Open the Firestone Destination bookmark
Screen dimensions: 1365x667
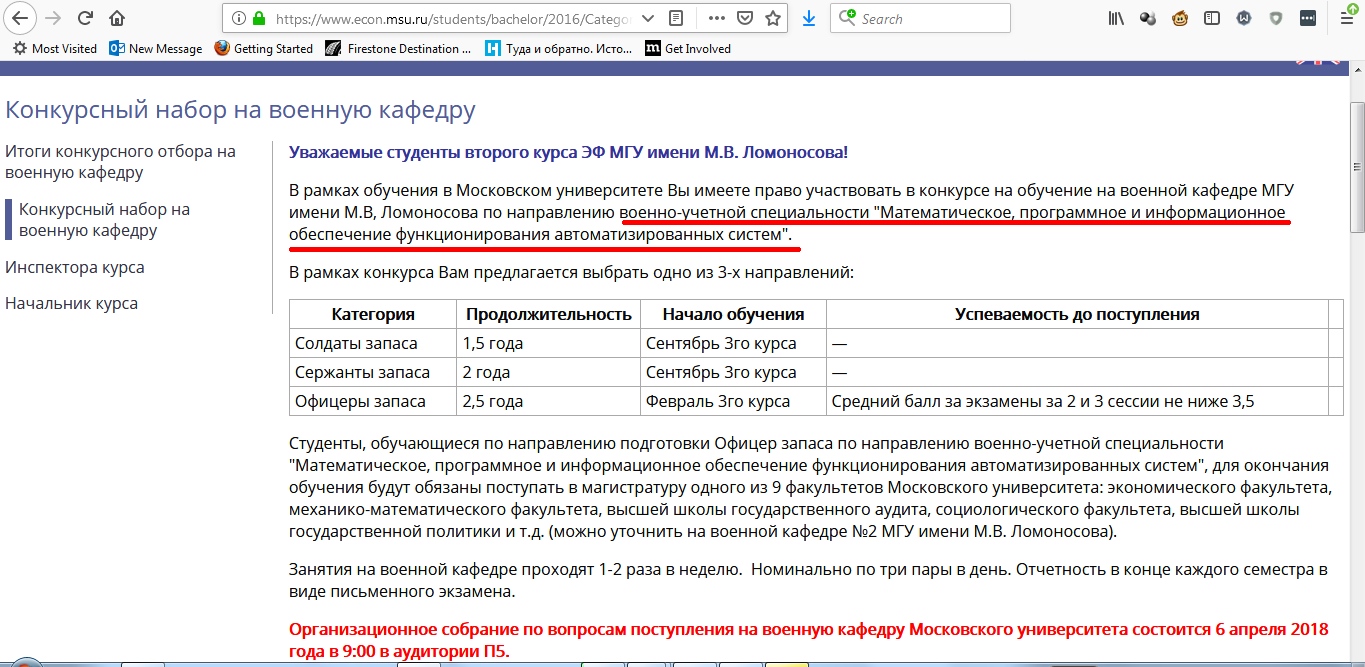tap(398, 48)
